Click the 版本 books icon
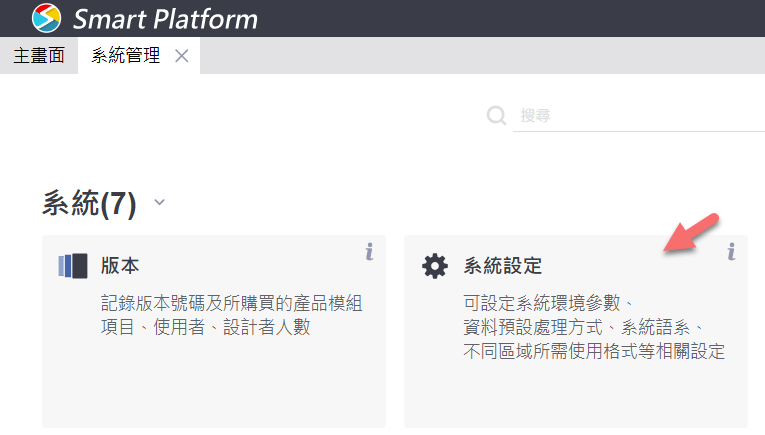 click(73, 266)
